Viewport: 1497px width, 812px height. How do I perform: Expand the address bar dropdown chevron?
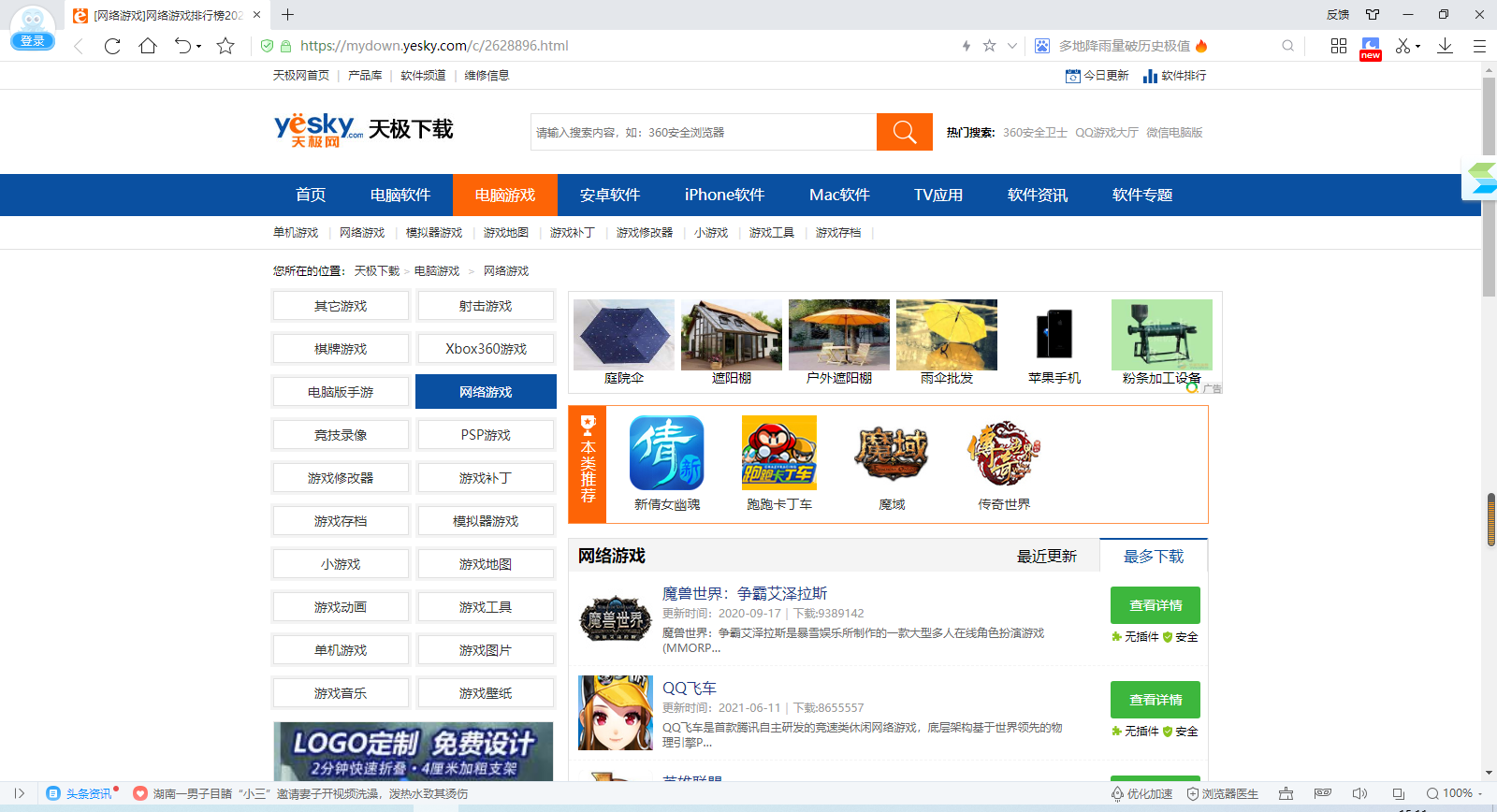click(x=1012, y=46)
